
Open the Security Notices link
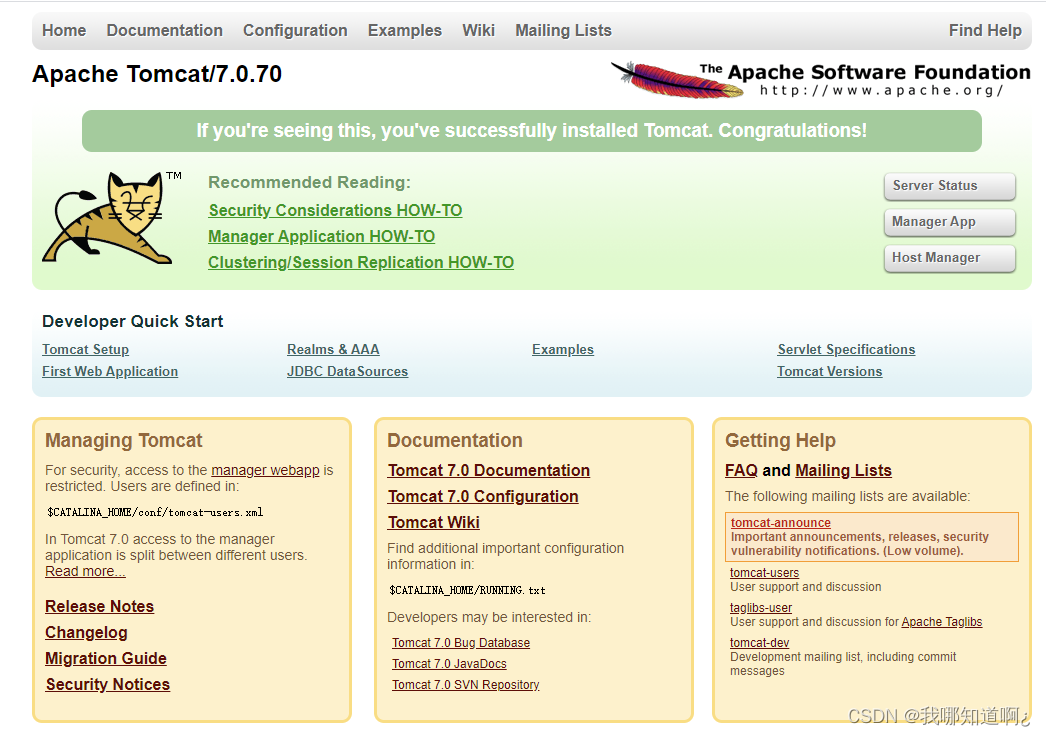(107, 685)
